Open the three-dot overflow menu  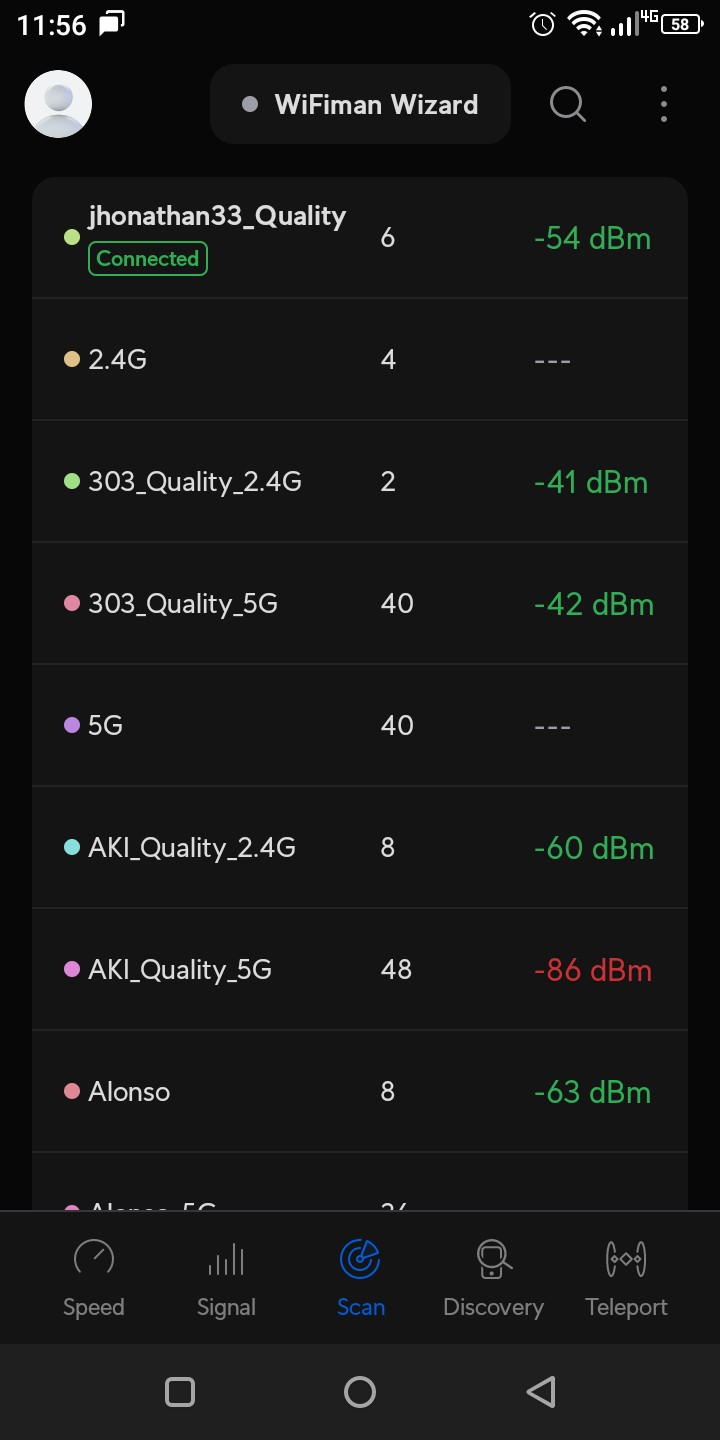coord(664,104)
